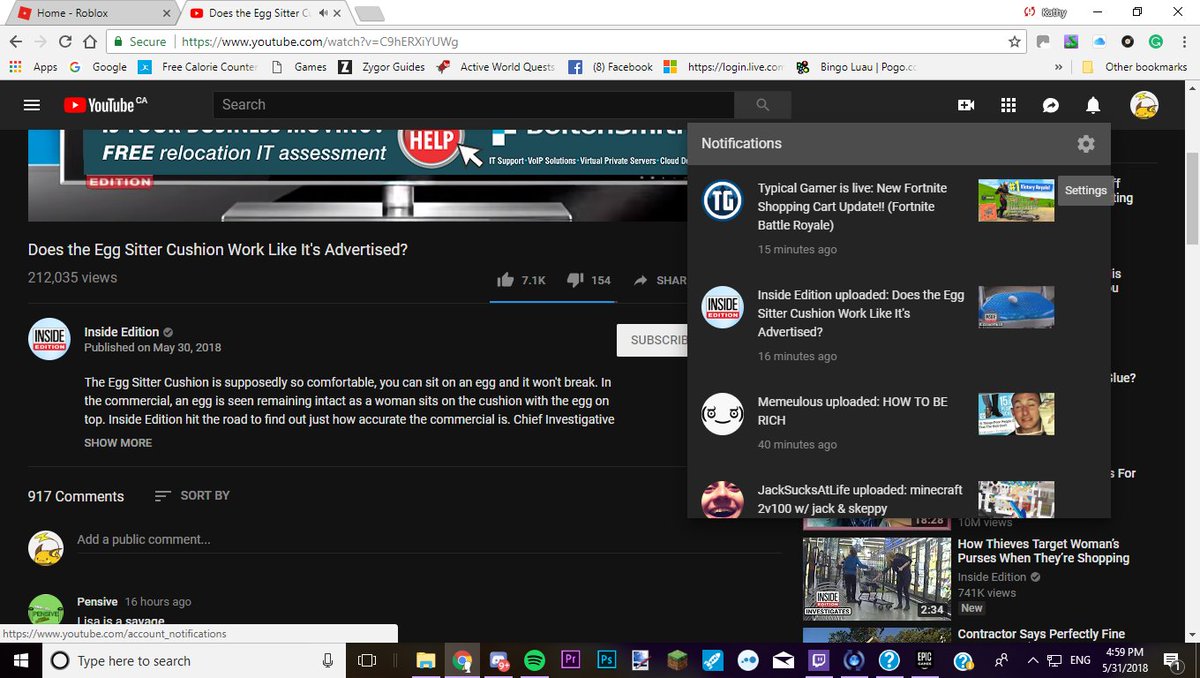Mute the audio on the YouTube tab
This screenshot has width=1200, height=678.
pyautogui.click(x=323, y=13)
